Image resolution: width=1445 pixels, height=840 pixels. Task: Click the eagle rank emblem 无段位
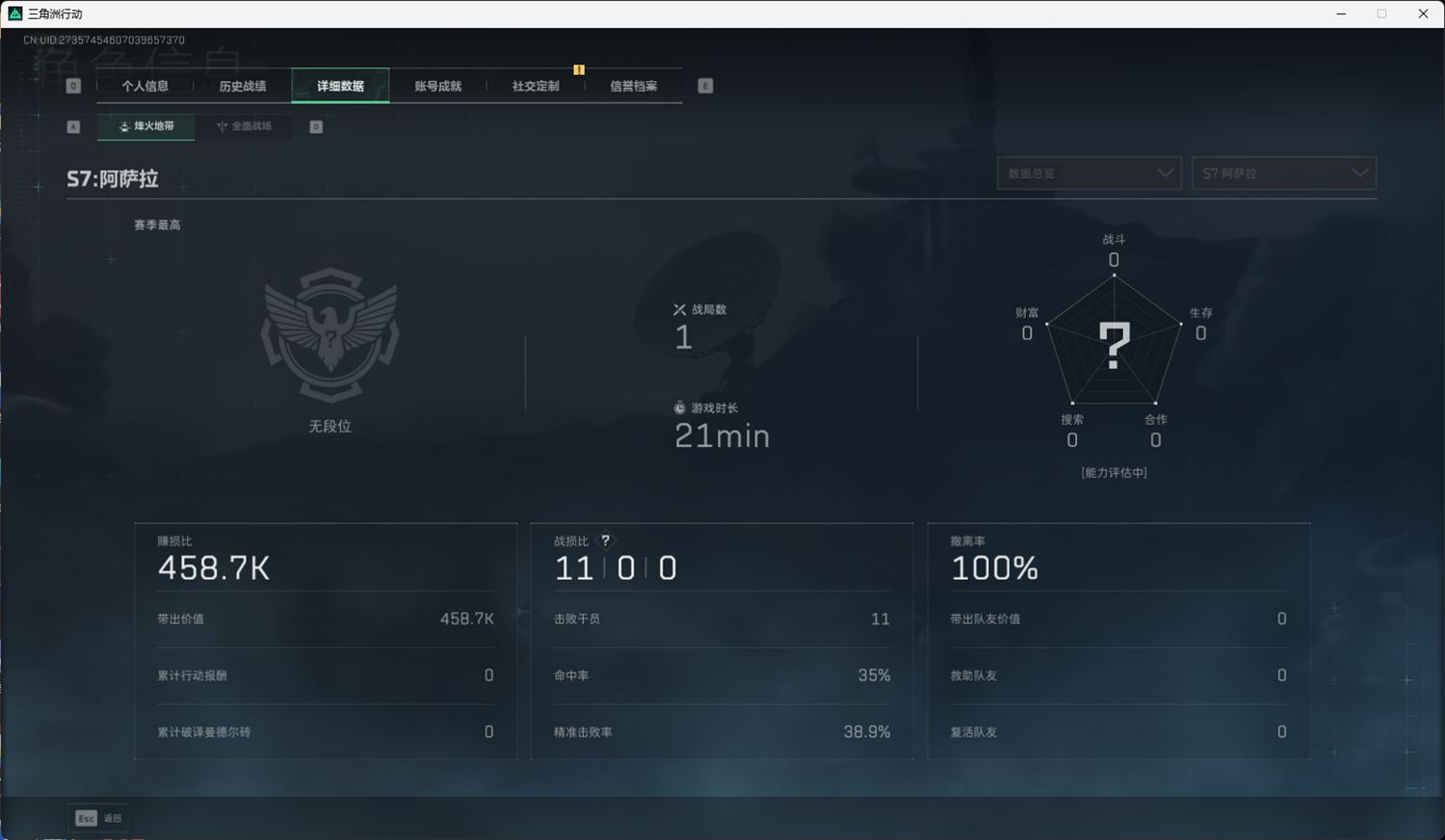330,334
